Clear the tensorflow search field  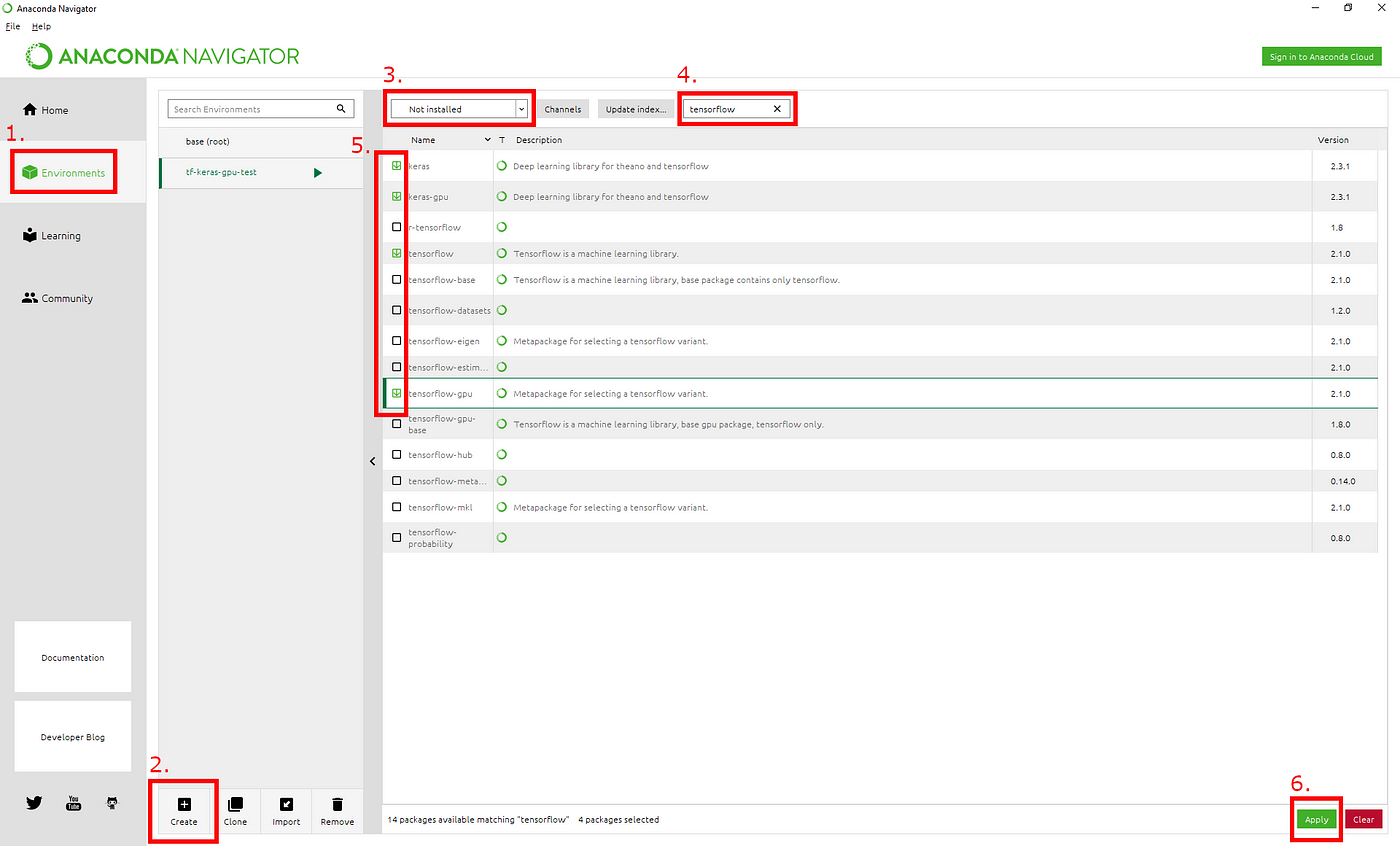777,107
